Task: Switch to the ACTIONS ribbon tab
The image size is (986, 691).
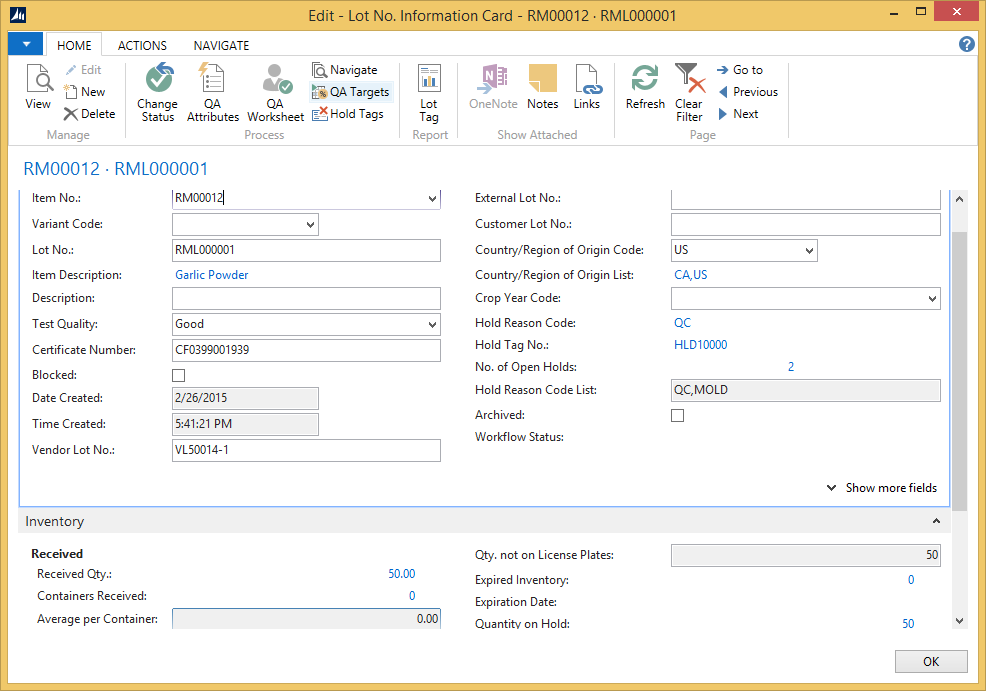Action: coord(142,45)
